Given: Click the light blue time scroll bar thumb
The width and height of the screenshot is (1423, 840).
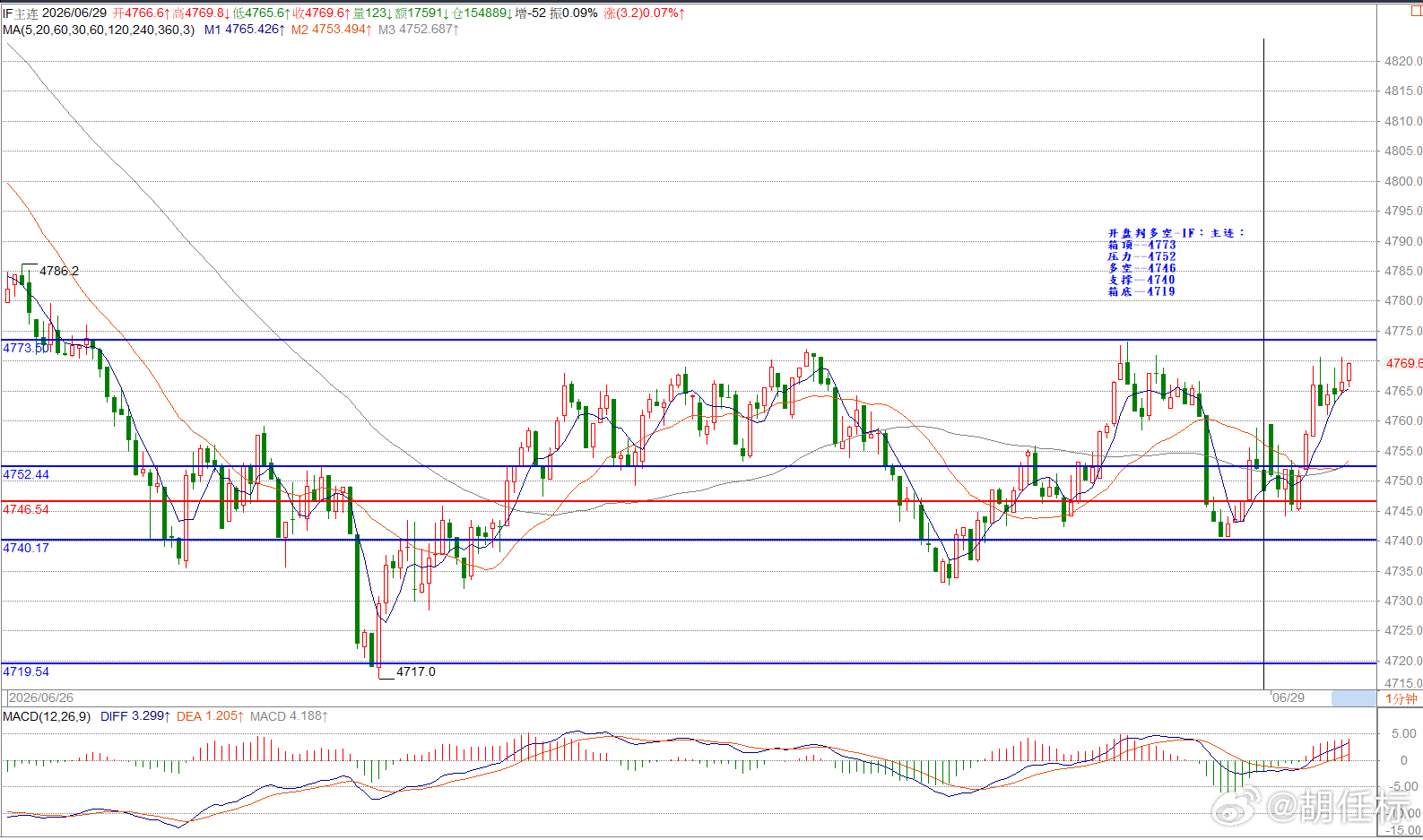Looking at the screenshot, I should (1353, 697).
